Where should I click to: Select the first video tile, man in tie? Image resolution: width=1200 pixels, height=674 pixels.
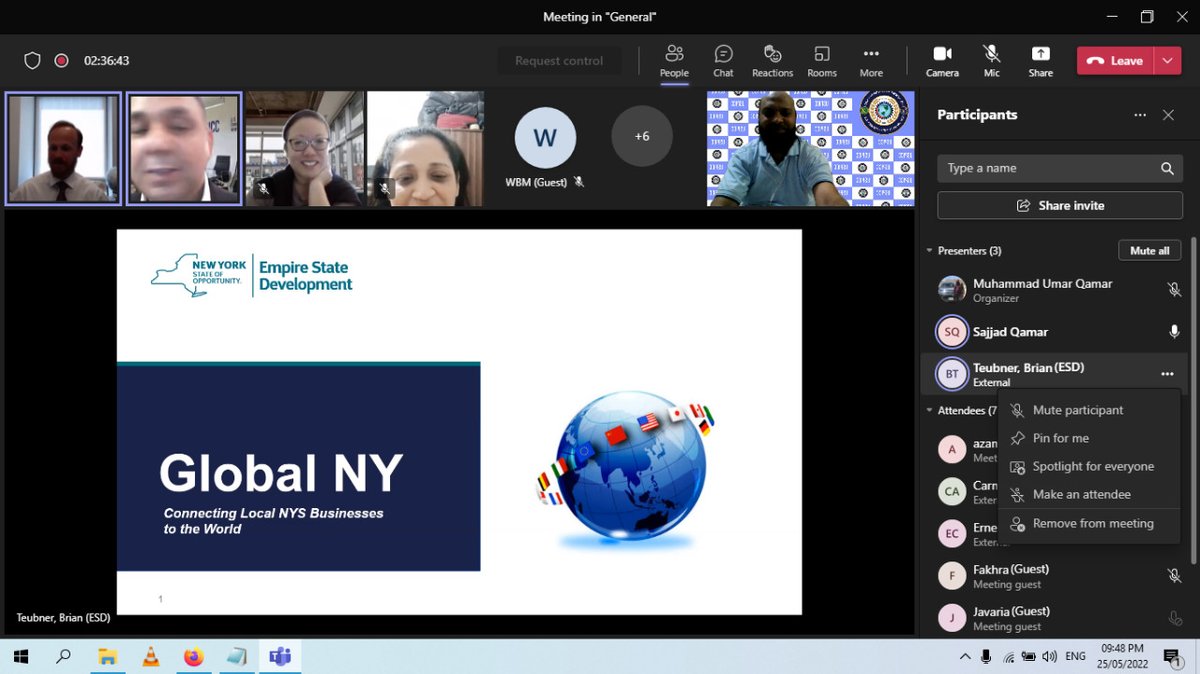click(x=63, y=148)
